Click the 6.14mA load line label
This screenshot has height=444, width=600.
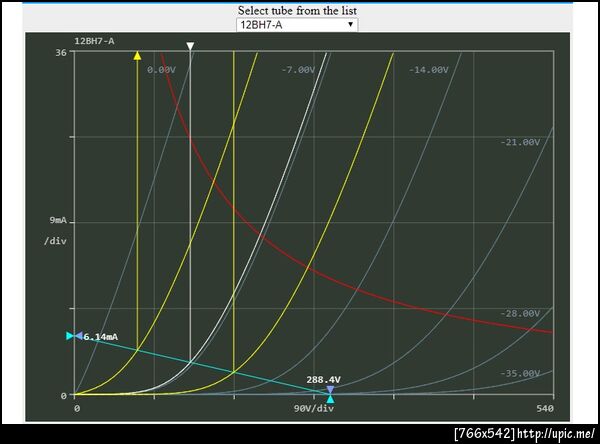click(x=101, y=337)
